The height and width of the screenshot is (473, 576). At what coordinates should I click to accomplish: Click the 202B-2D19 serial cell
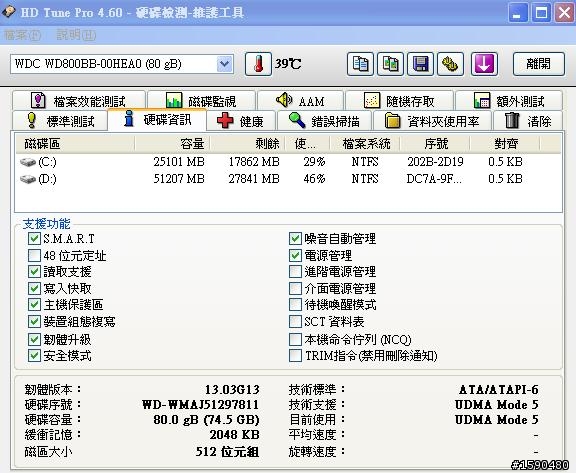(x=435, y=162)
